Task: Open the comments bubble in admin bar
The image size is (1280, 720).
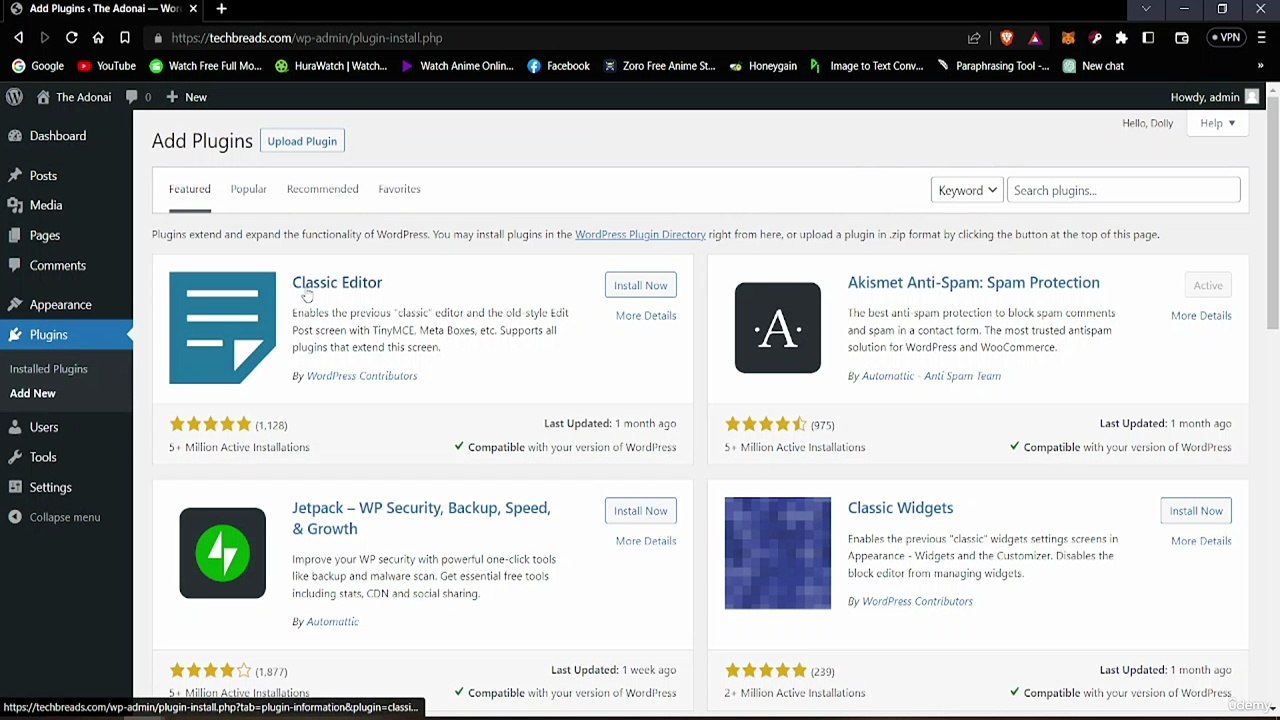Action: 139,97
